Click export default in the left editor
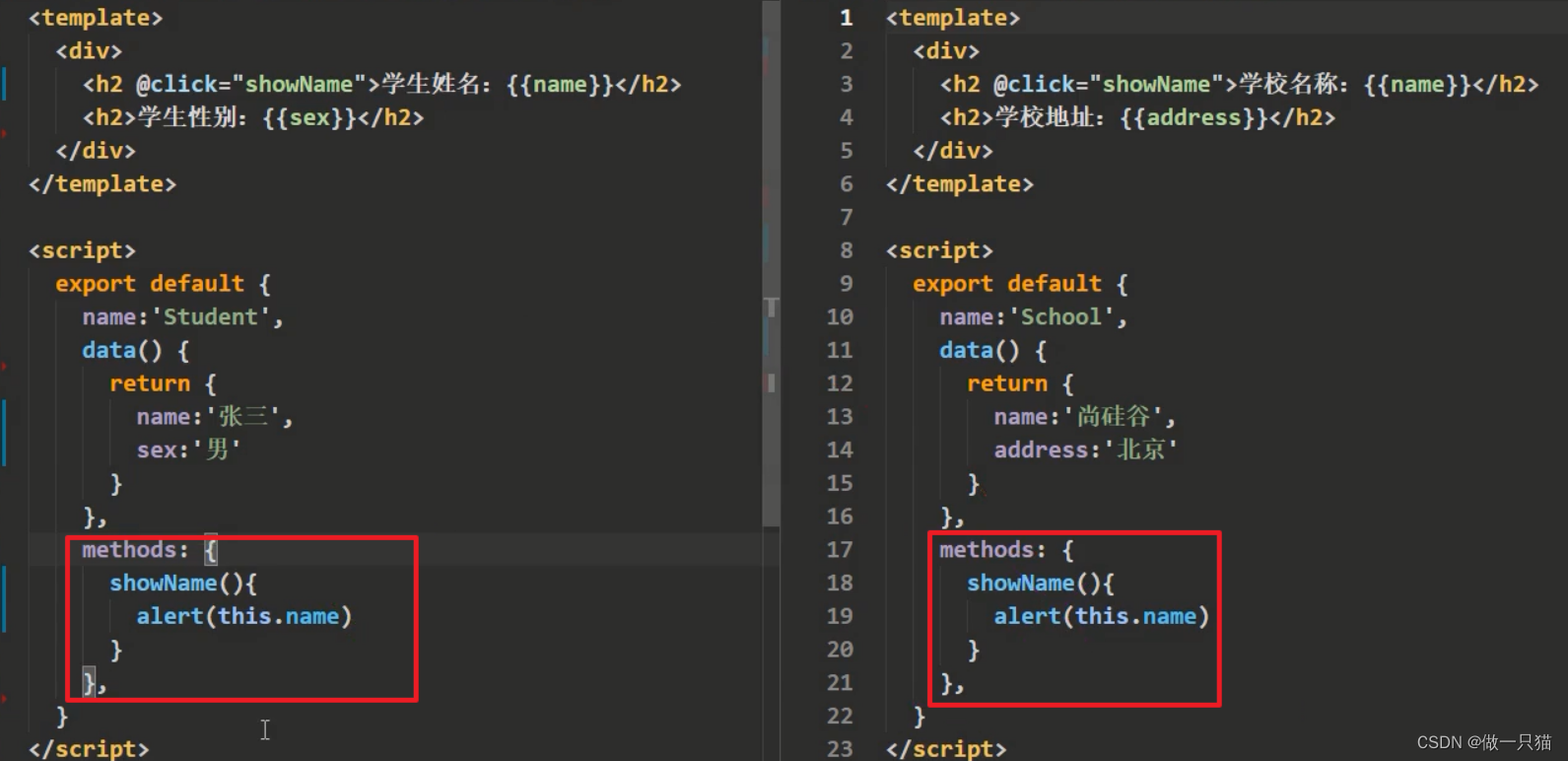This screenshot has height=761, width=1568. click(150, 284)
